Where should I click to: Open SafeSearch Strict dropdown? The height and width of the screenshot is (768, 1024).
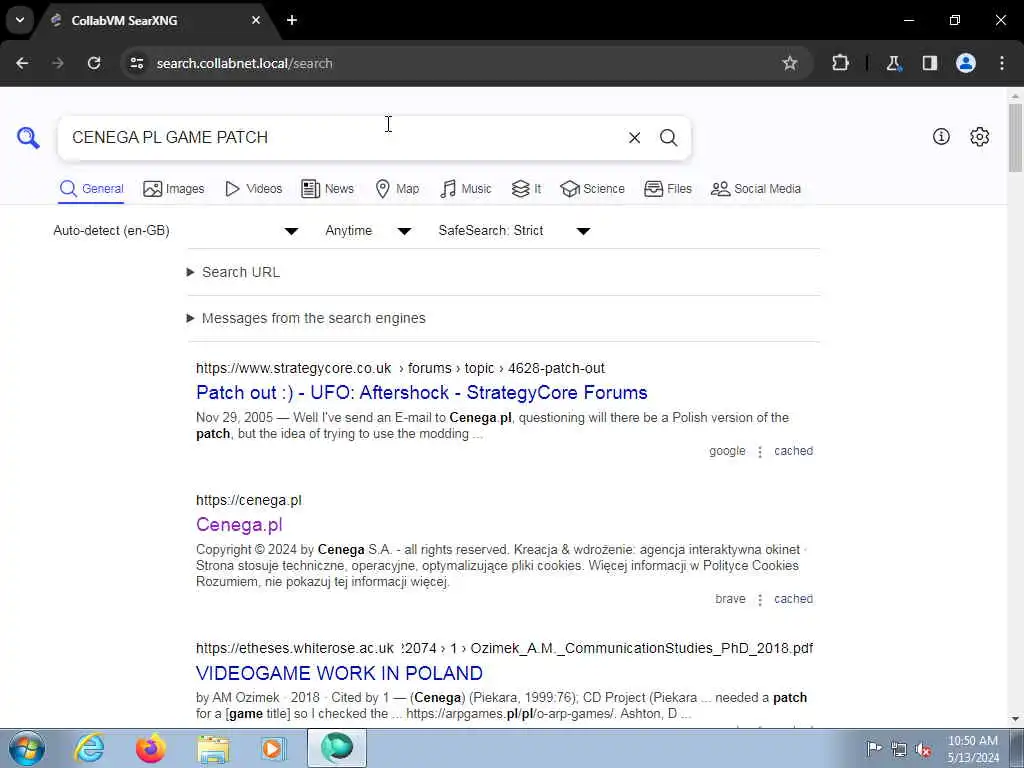[515, 231]
